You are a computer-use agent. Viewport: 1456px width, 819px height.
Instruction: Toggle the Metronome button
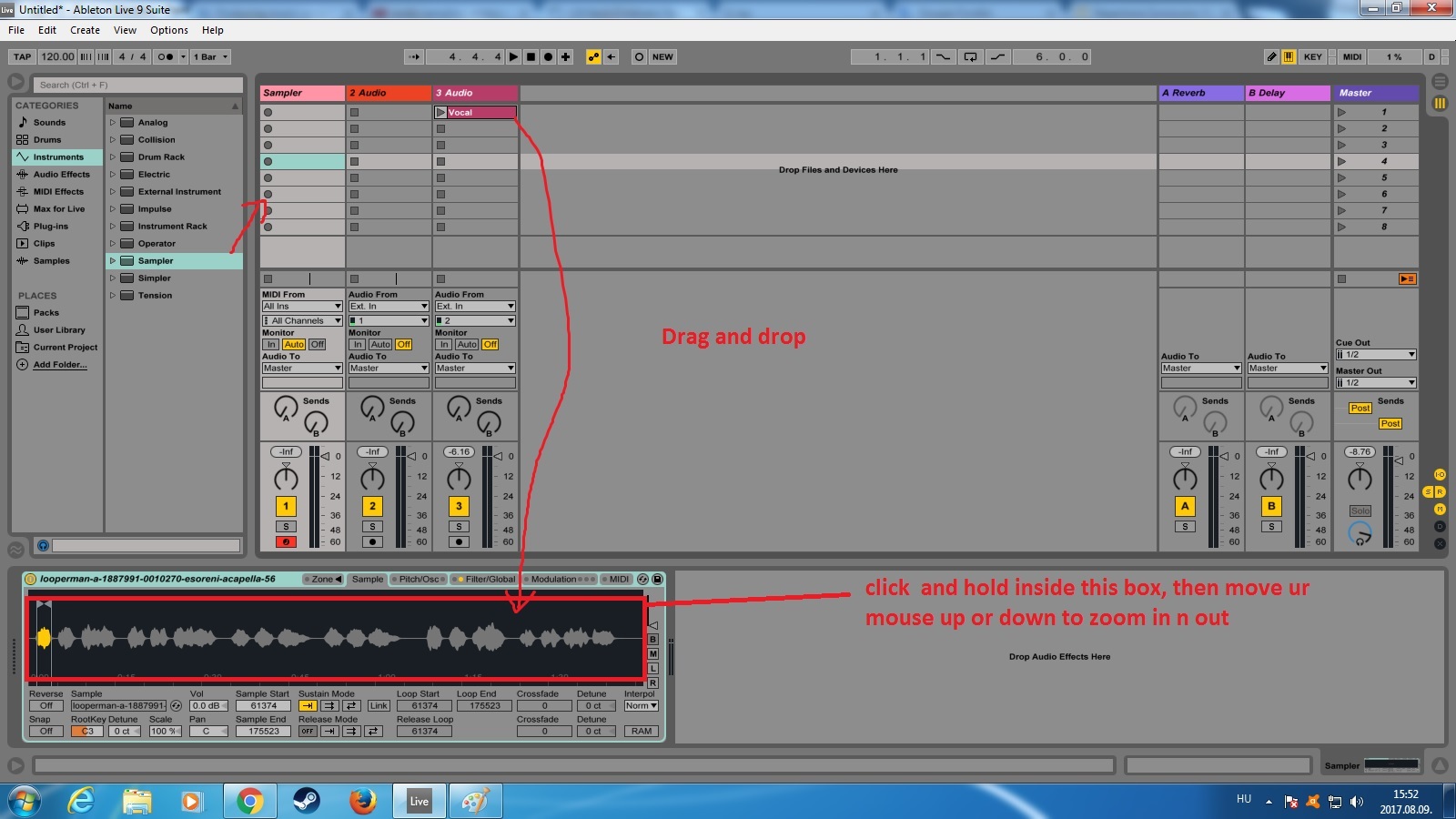164,56
